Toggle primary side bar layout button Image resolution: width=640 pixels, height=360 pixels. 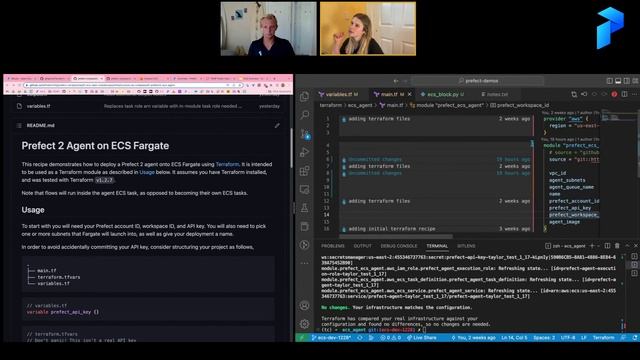pyautogui.click(x=609, y=81)
